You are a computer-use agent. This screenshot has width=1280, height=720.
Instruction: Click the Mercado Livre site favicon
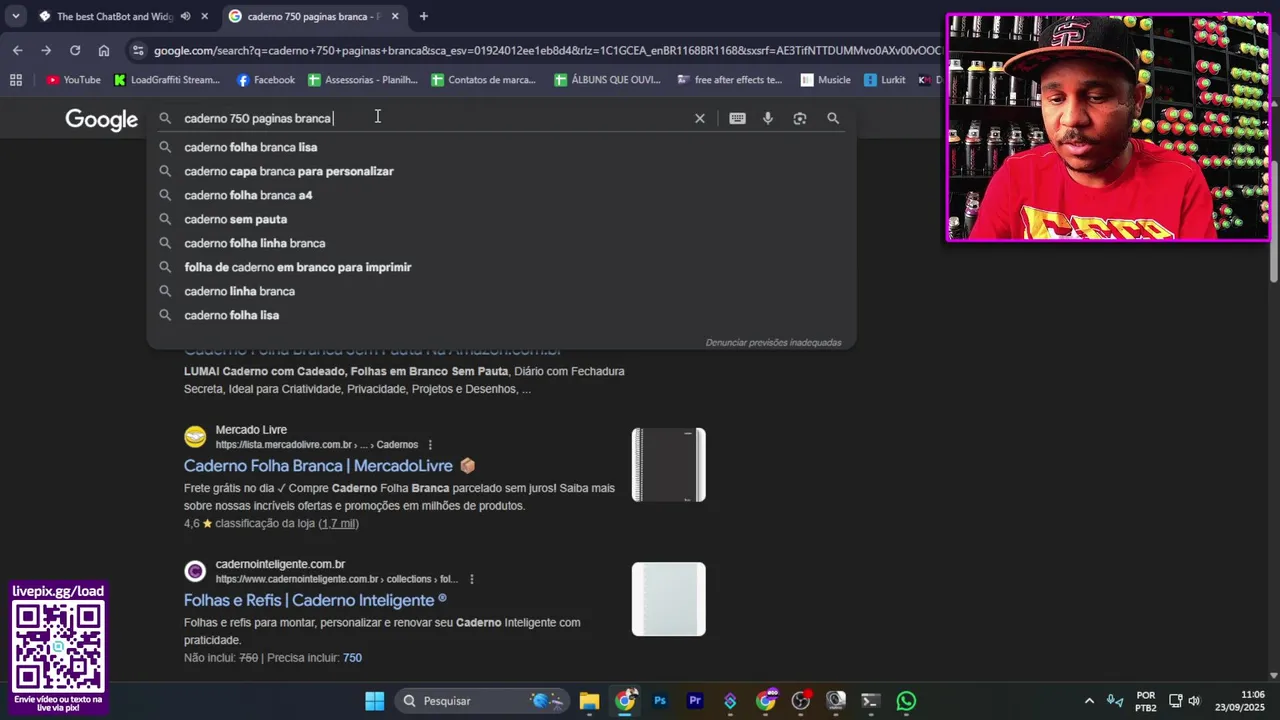tap(195, 437)
